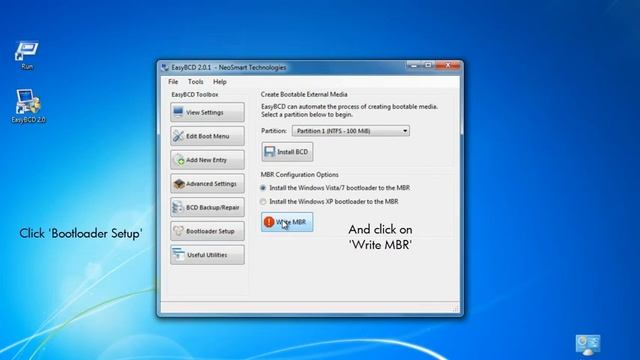Maximize the EasyBCD window

(428, 65)
